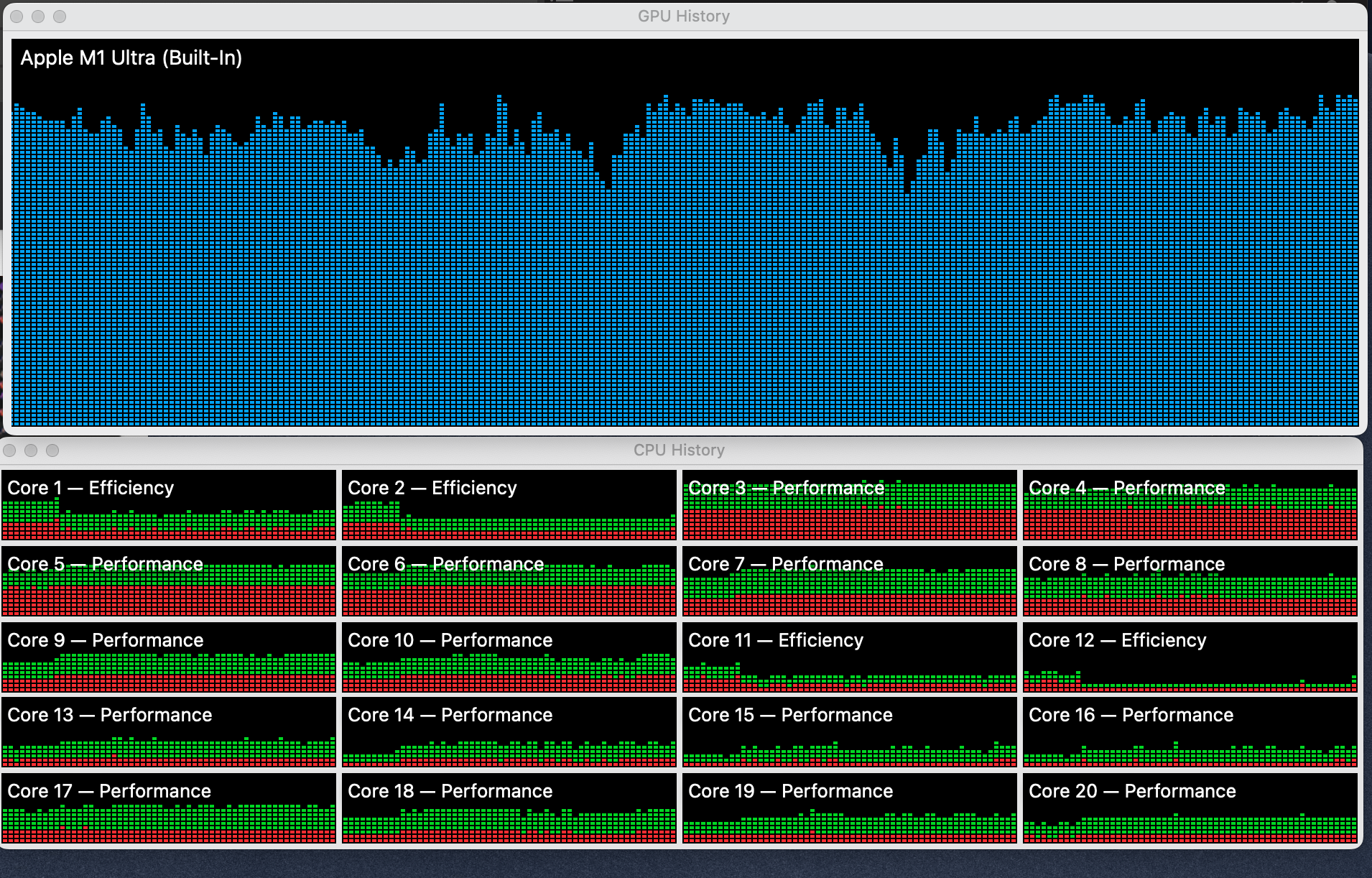This screenshot has width=1372, height=878.
Task: Click the Core 7 — Performance graph
Action: click(x=850, y=581)
